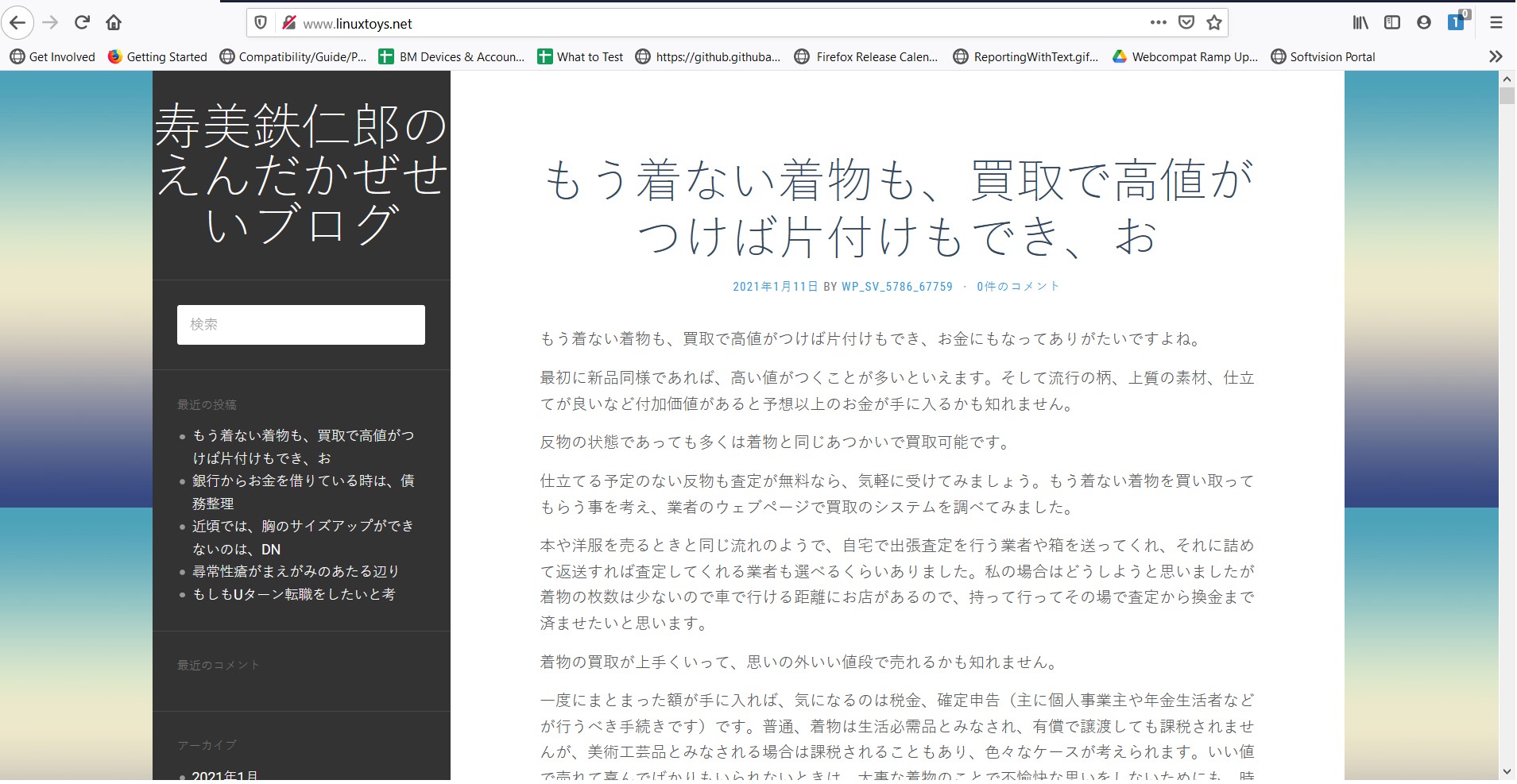The height and width of the screenshot is (784, 1517).
Task: Click the page scrollbar down arrow
Action: [x=1507, y=772]
